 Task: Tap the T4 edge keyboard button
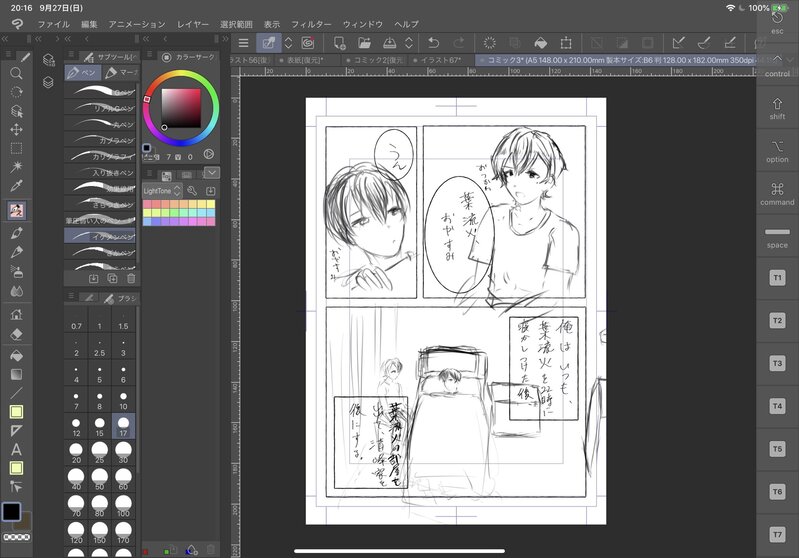777,406
